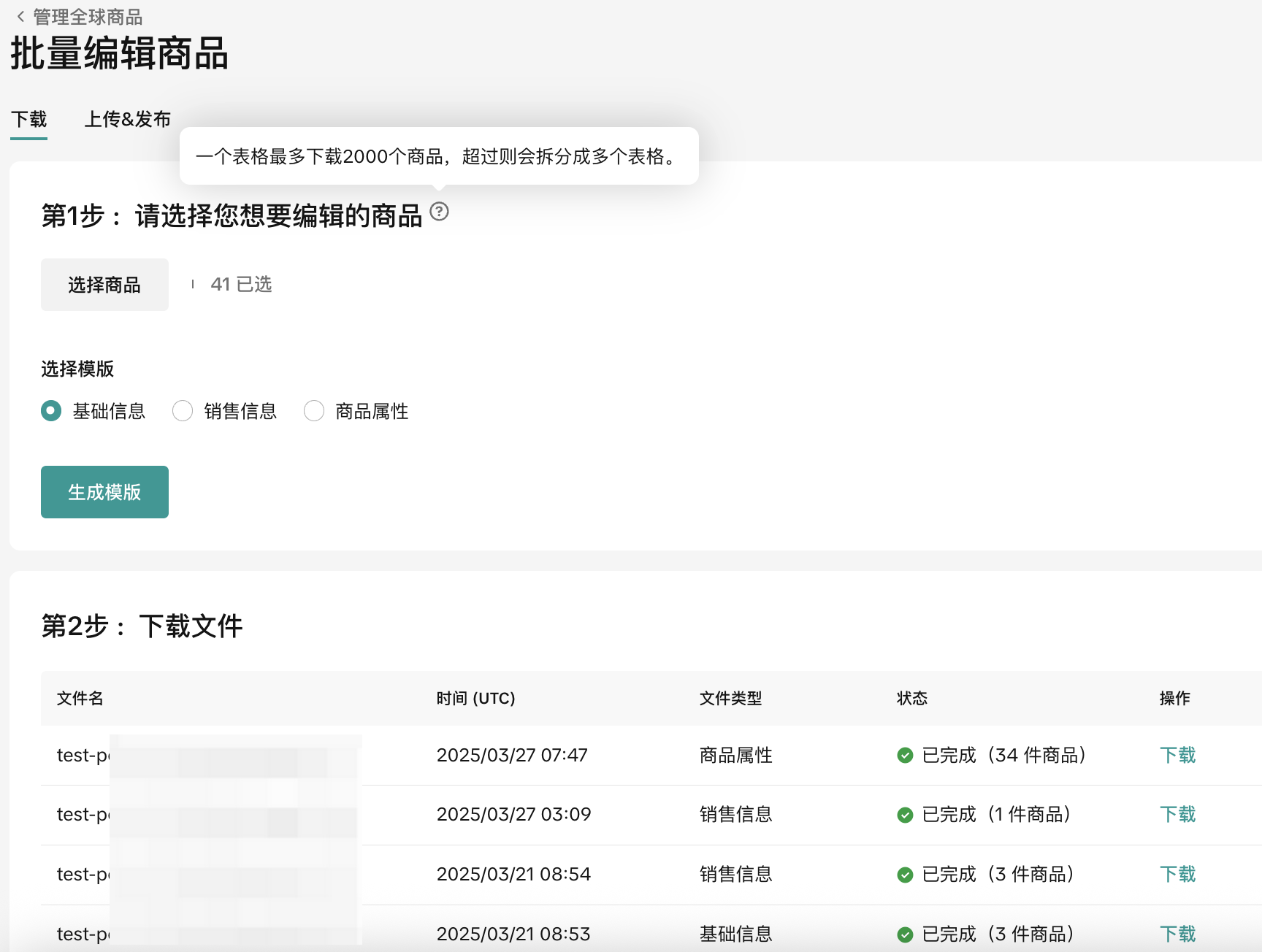Switch to the 下载 tab
Screen dimensions: 1262x952
coord(29,119)
